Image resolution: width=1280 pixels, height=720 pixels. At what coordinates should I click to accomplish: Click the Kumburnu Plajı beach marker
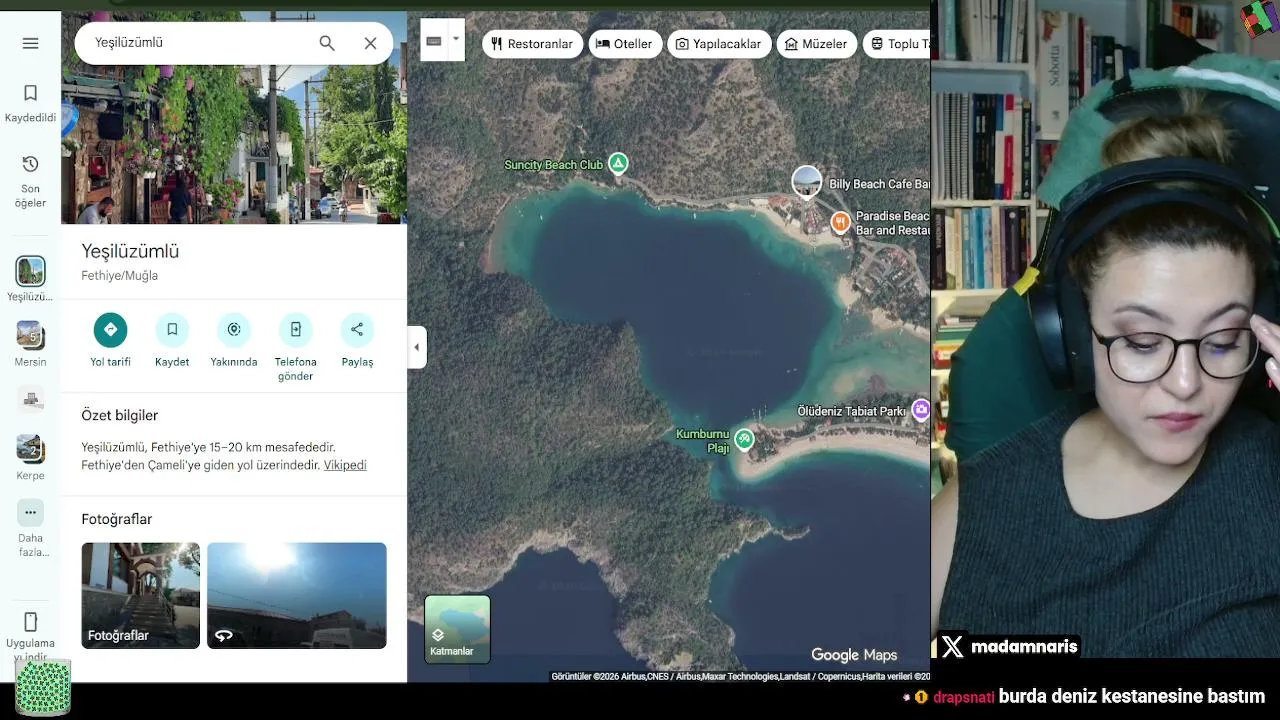pos(744,439)
